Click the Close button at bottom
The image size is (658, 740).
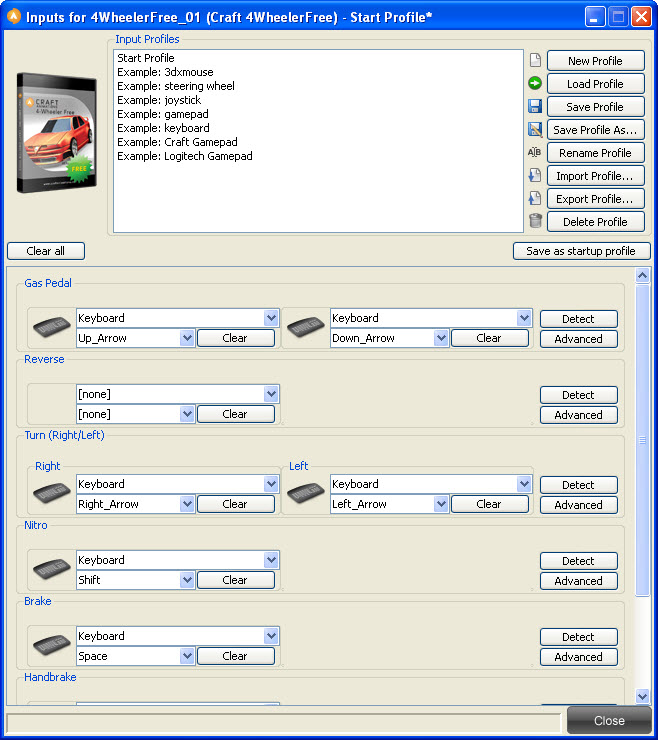(x=609, y=721)
